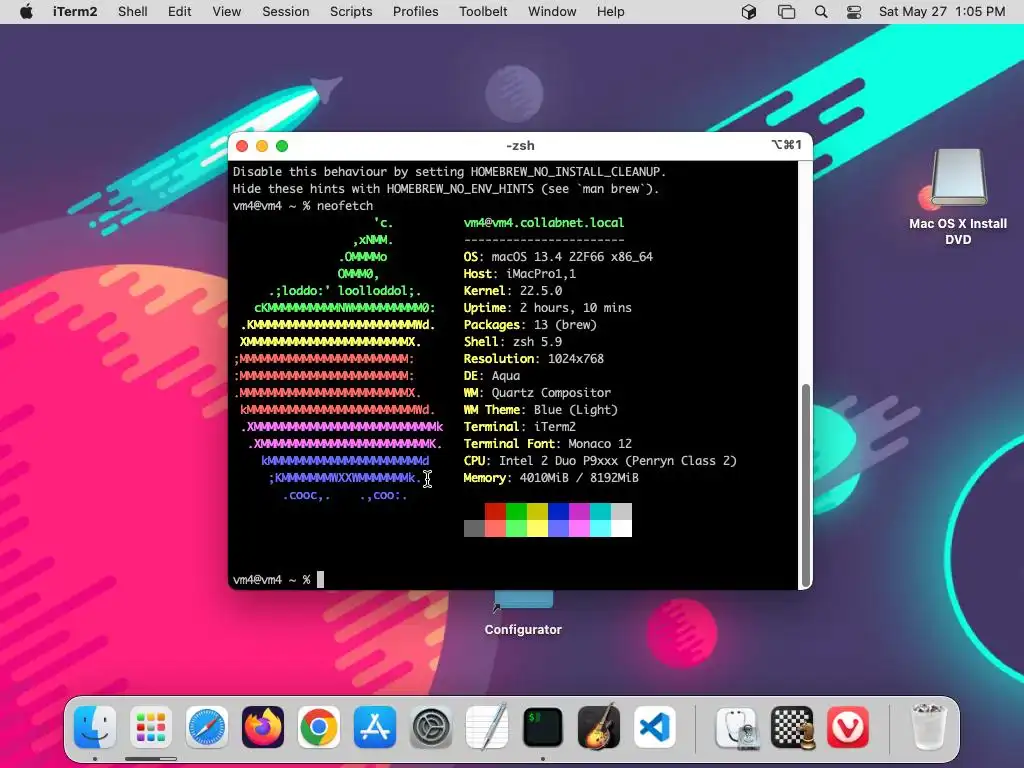Launch Chess from the Dock
Viewport: 1024px width, 768px height.
(x=793, y=727)
